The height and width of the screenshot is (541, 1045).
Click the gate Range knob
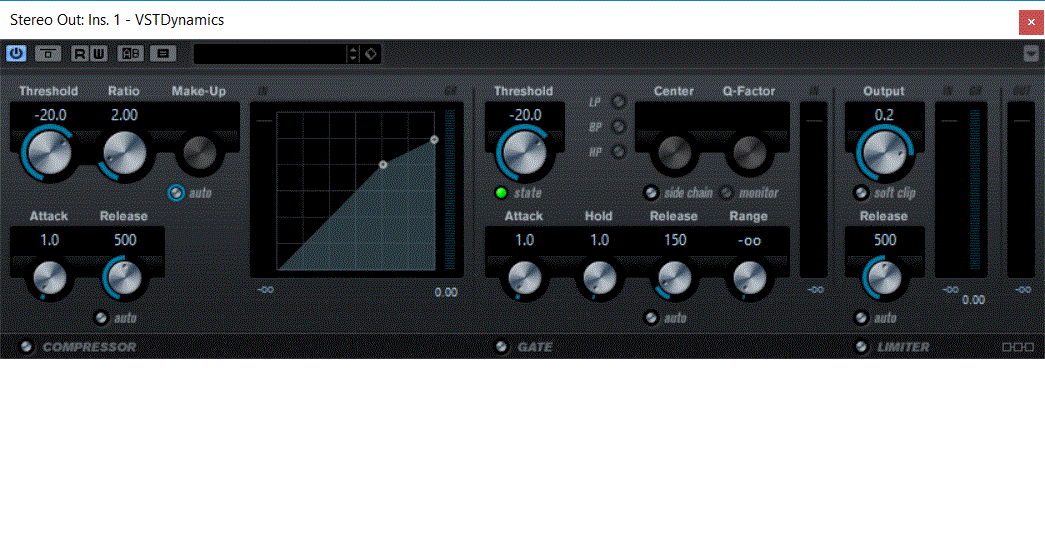pyautogui.click(x=748, y=278)
